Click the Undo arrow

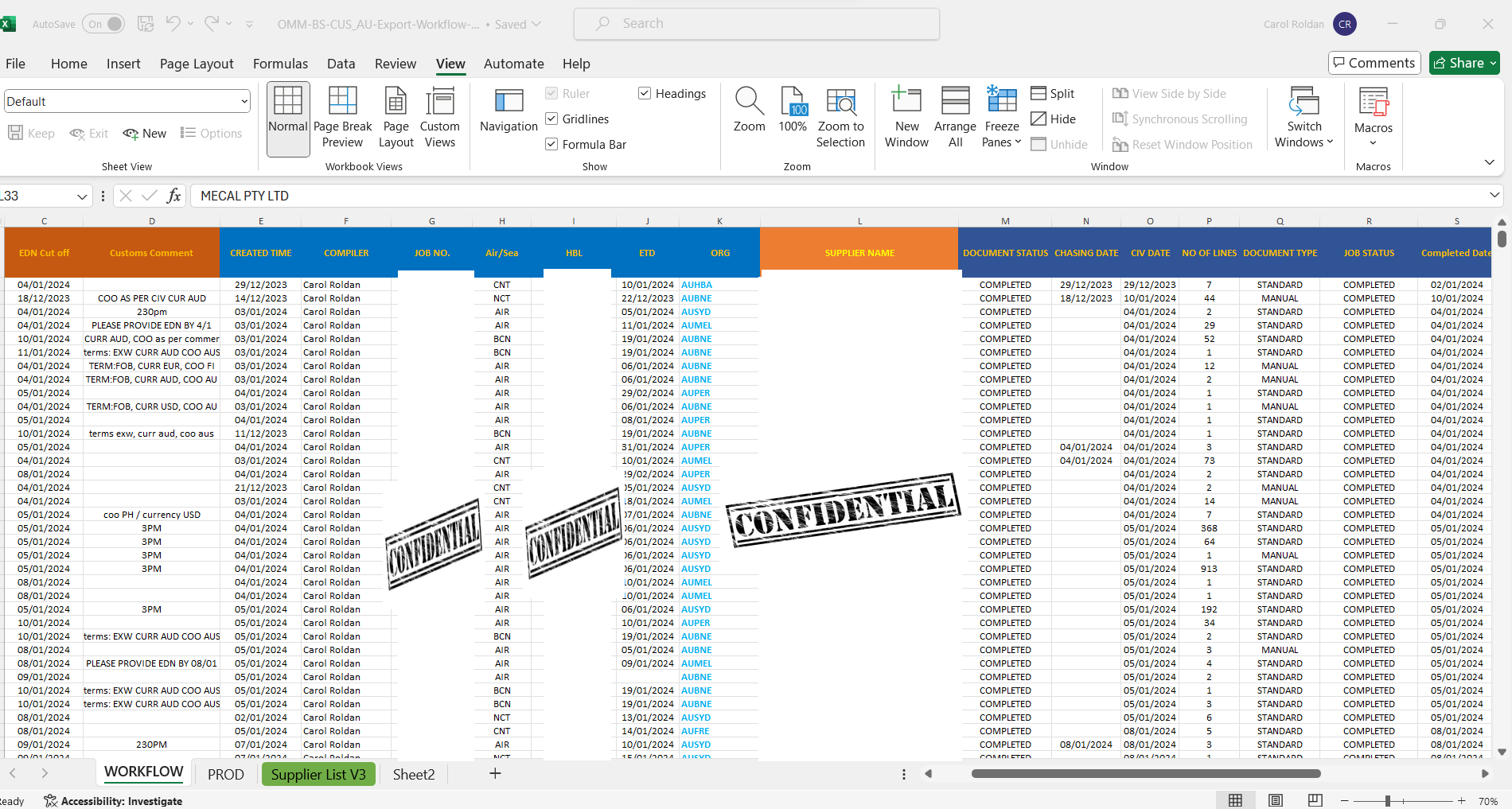[x=173, y=24]
